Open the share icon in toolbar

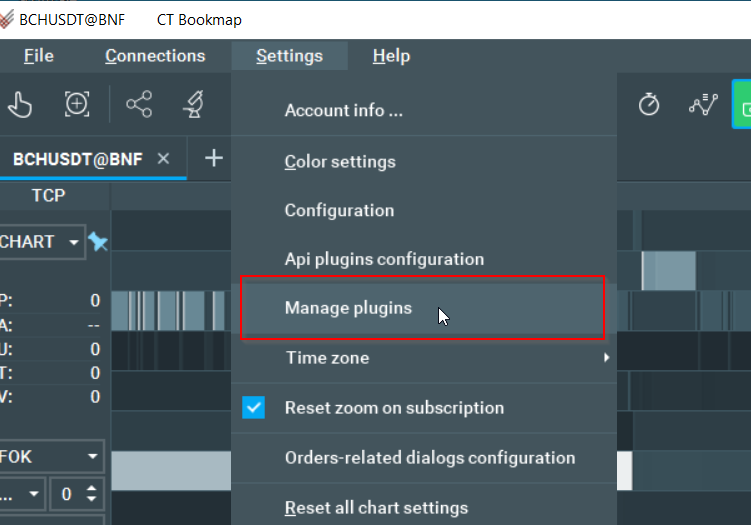[139, 104]
